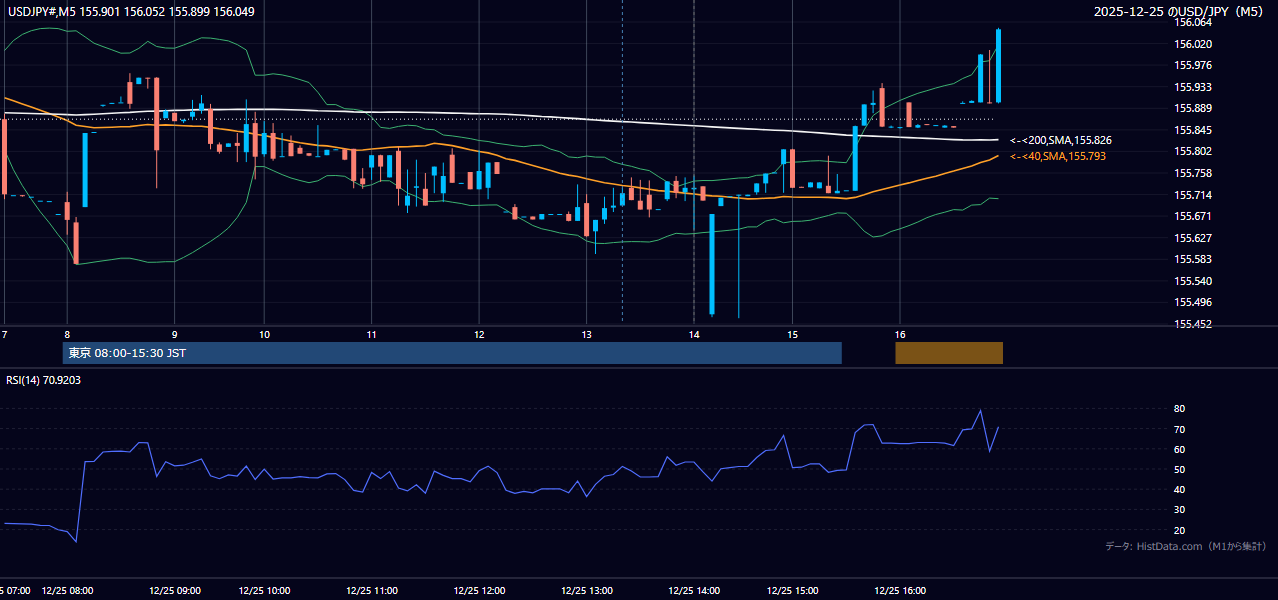Click price axis label 155.452

tap(1193, 324)
